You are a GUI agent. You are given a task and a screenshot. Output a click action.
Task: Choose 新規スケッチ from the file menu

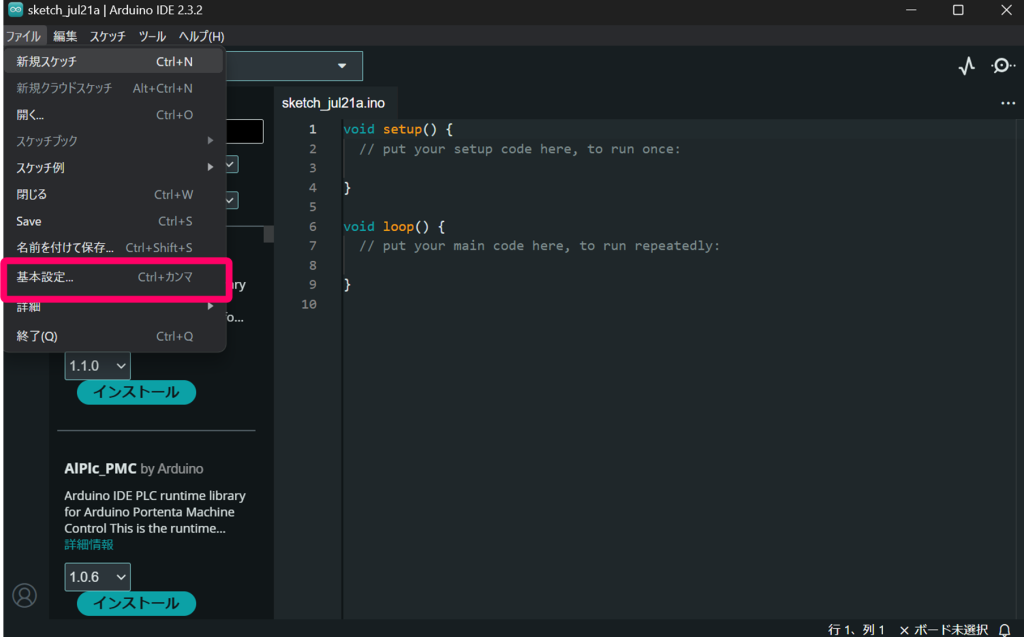(114, 61)
